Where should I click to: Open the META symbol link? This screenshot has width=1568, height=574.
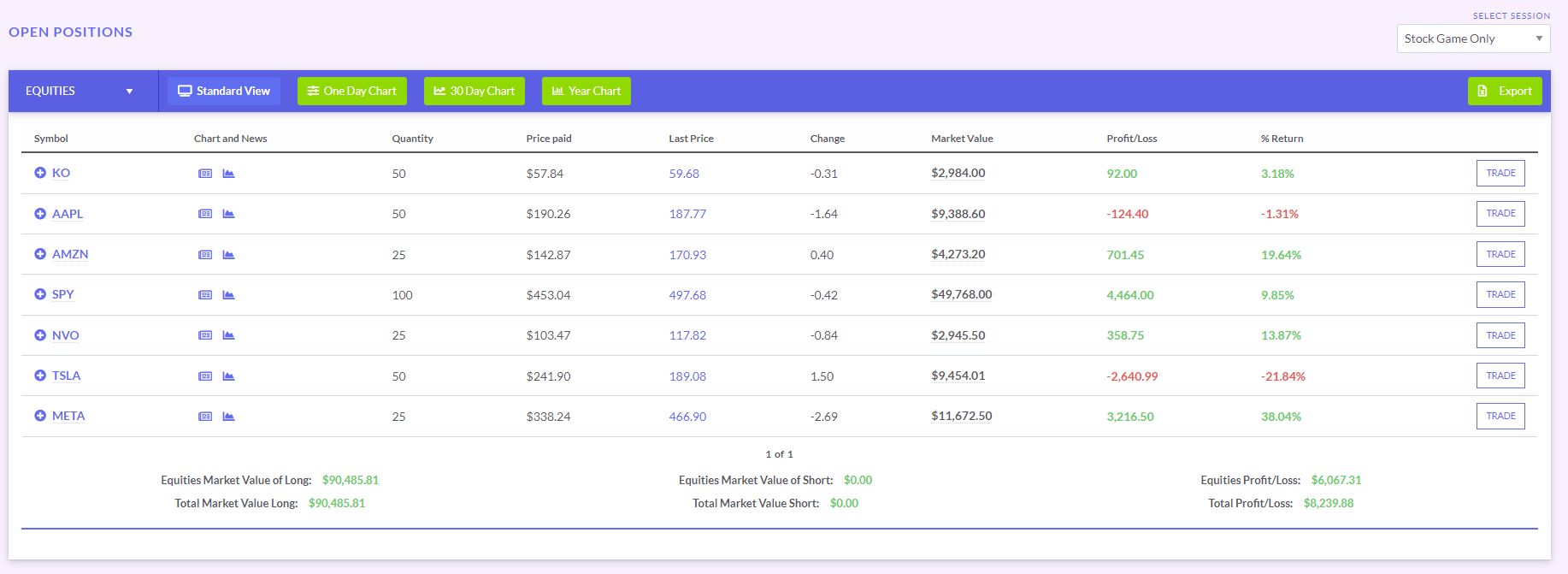68,416
